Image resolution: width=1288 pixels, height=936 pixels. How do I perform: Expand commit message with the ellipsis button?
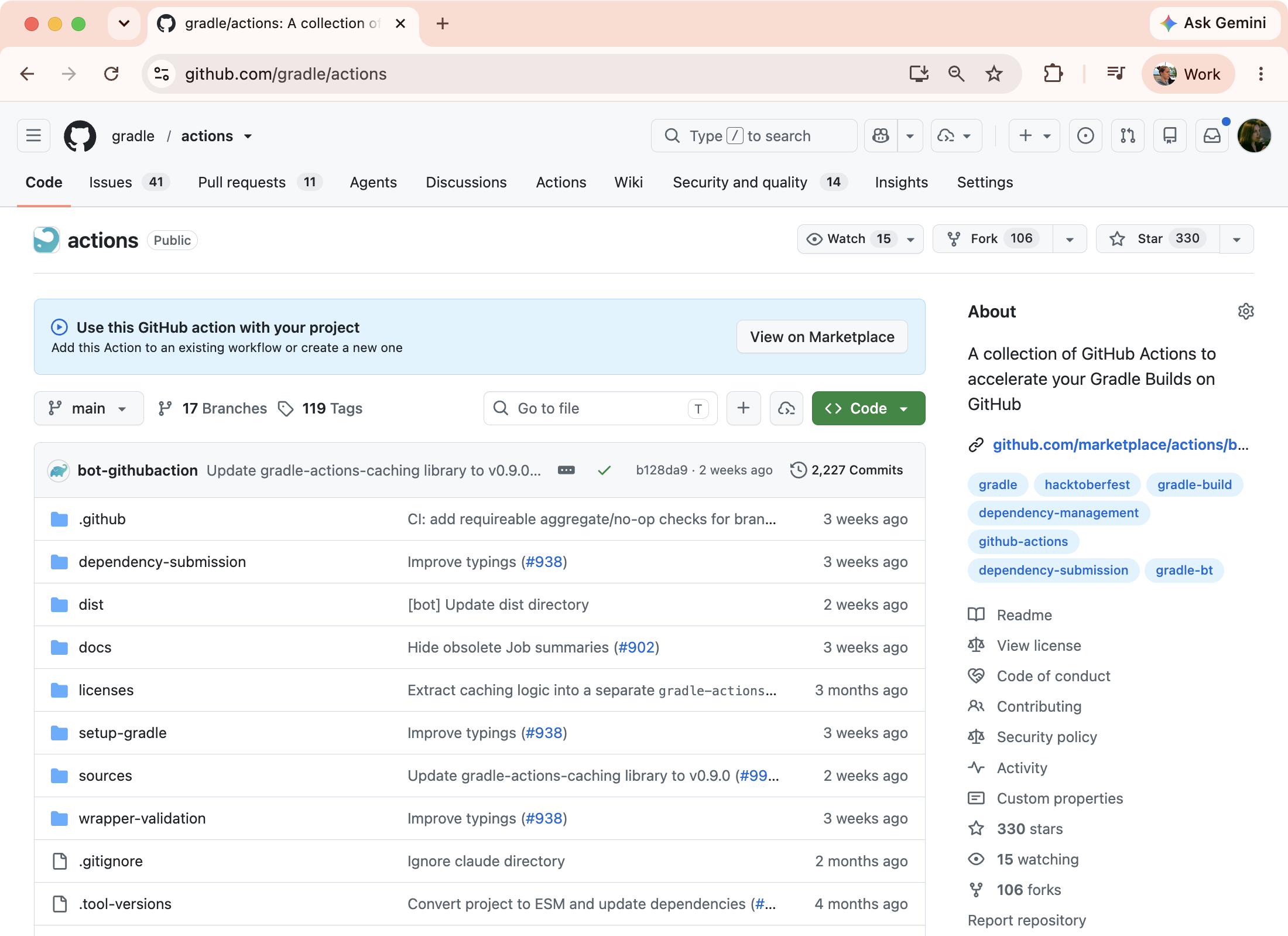[x=566, y=470]
